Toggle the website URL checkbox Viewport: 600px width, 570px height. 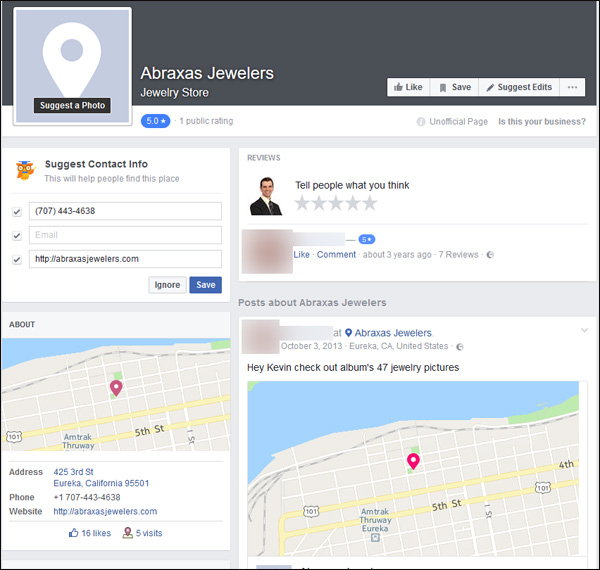coord(17,260)
